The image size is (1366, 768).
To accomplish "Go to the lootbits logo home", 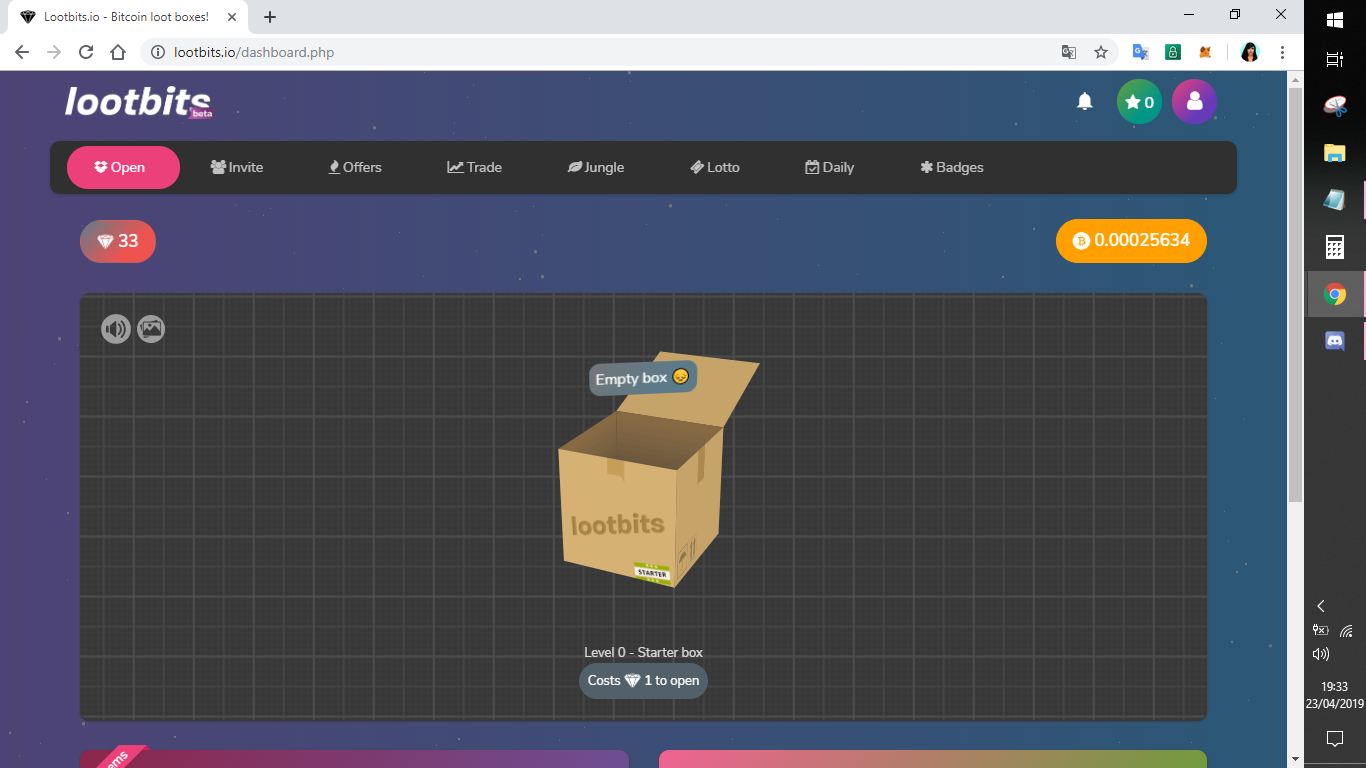I will coord(138,101).
